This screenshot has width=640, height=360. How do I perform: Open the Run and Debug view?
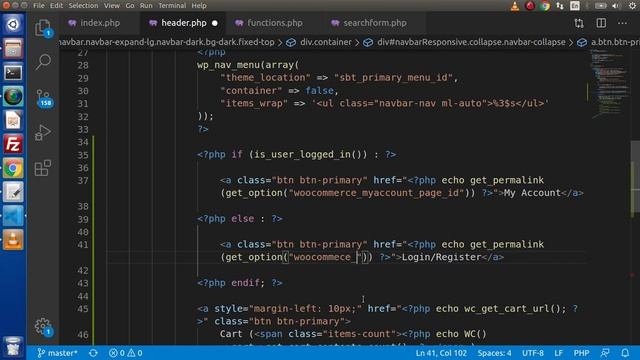43,132
